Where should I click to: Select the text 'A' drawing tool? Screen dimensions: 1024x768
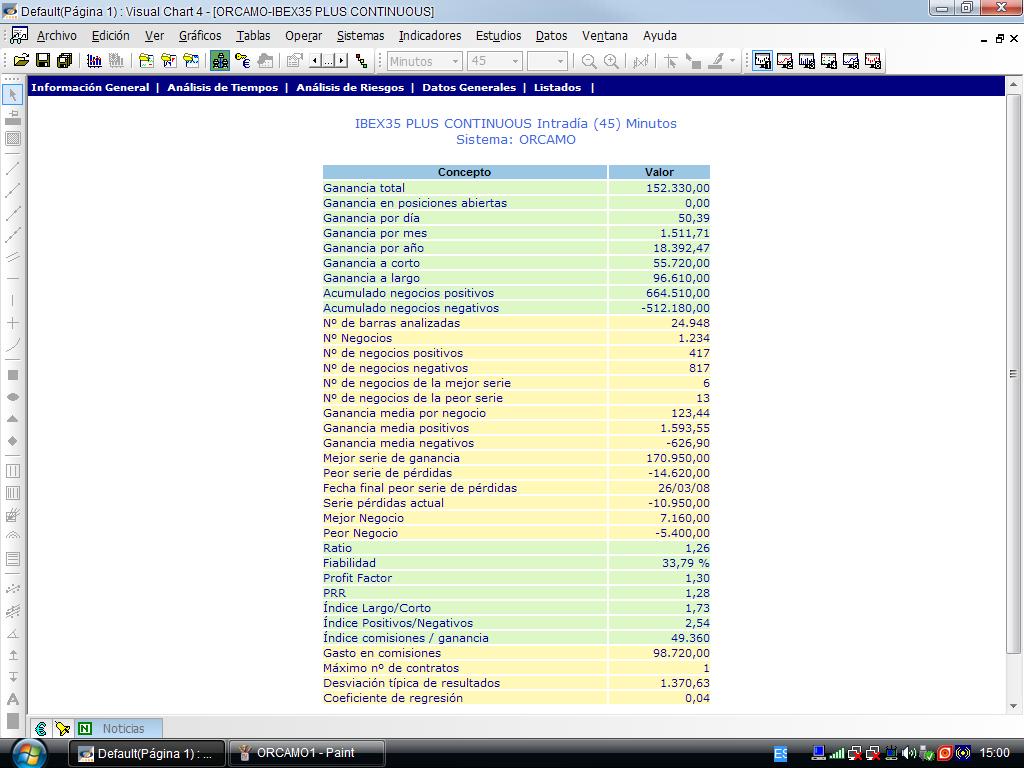13,699
